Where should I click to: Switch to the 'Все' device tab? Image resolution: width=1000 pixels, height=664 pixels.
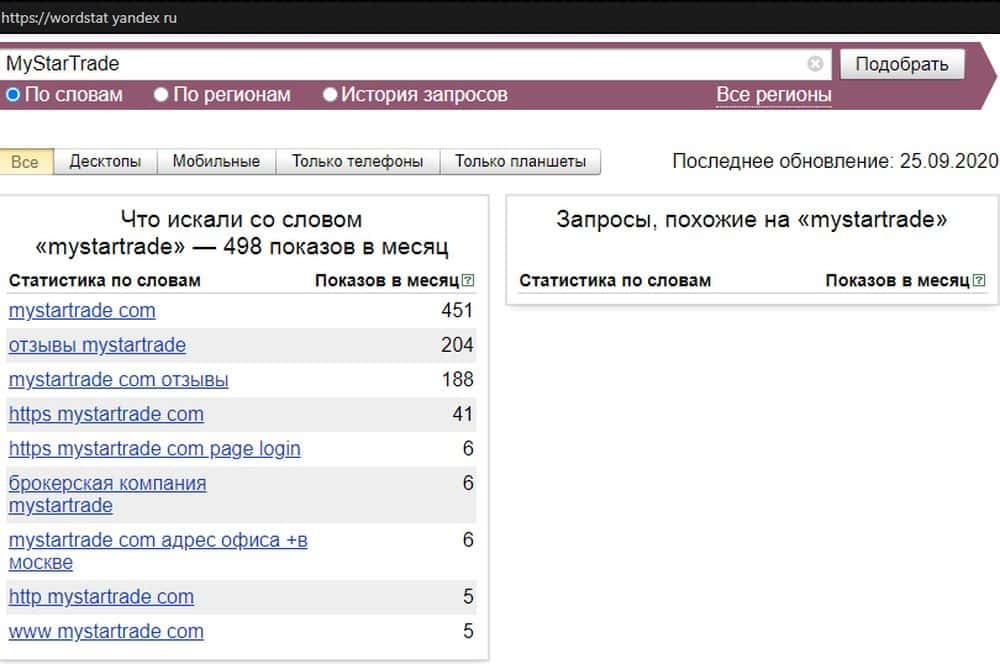[x=25, y=162]
